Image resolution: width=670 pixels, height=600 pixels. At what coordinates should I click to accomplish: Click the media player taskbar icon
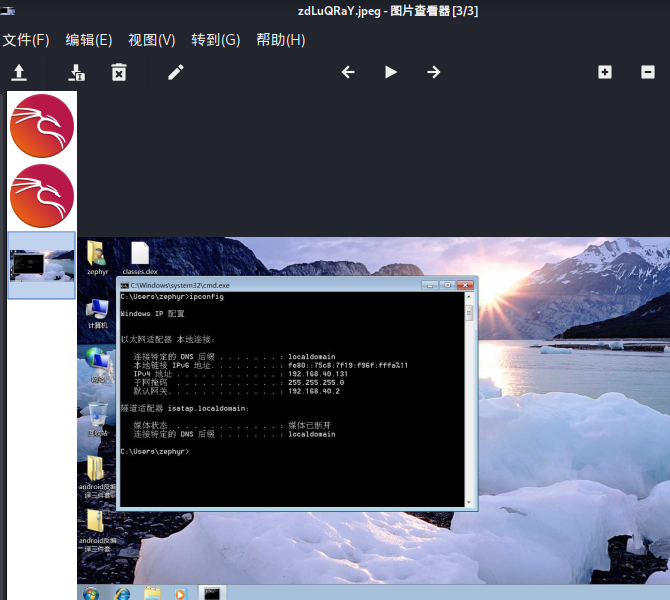click(x=180, y=594)
